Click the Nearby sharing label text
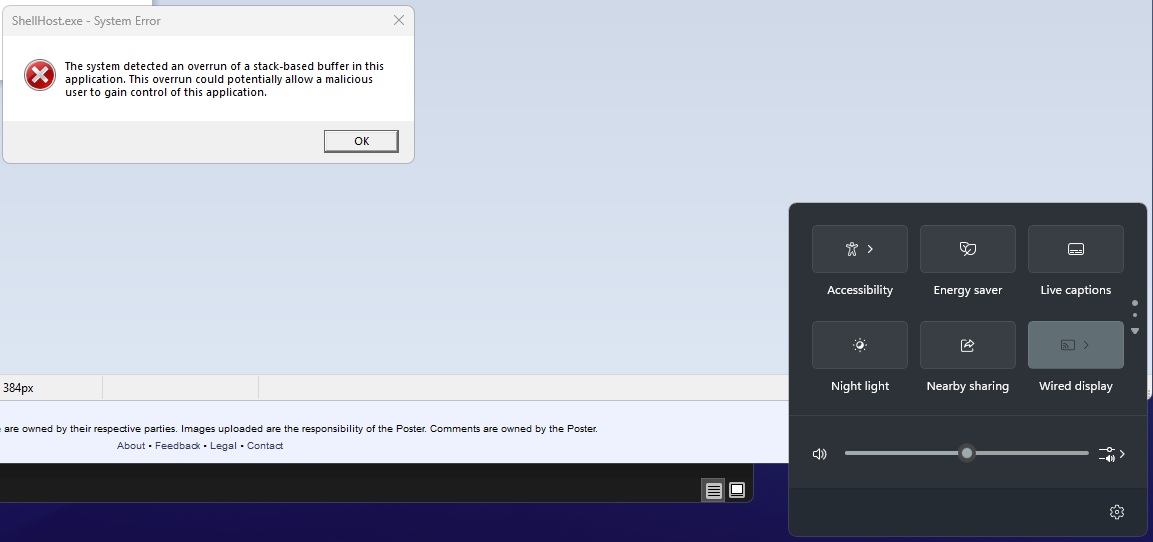Image resolution: width=1153 pixels, height=542 pixels. click(x=968, y=386)
